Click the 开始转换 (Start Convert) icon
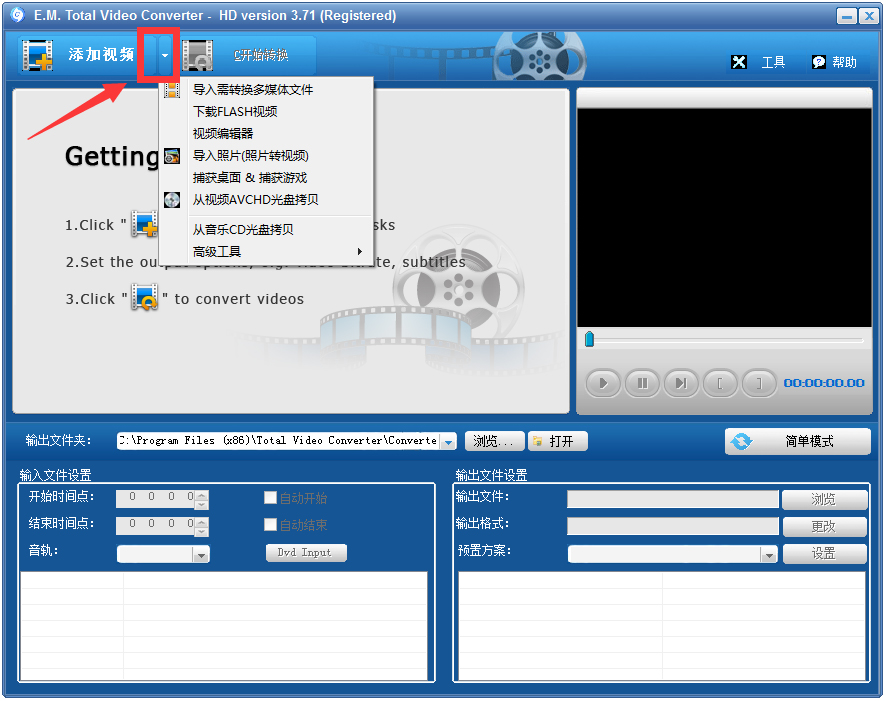The width and height of the screenshot is (886, 701). pos(199,55)
